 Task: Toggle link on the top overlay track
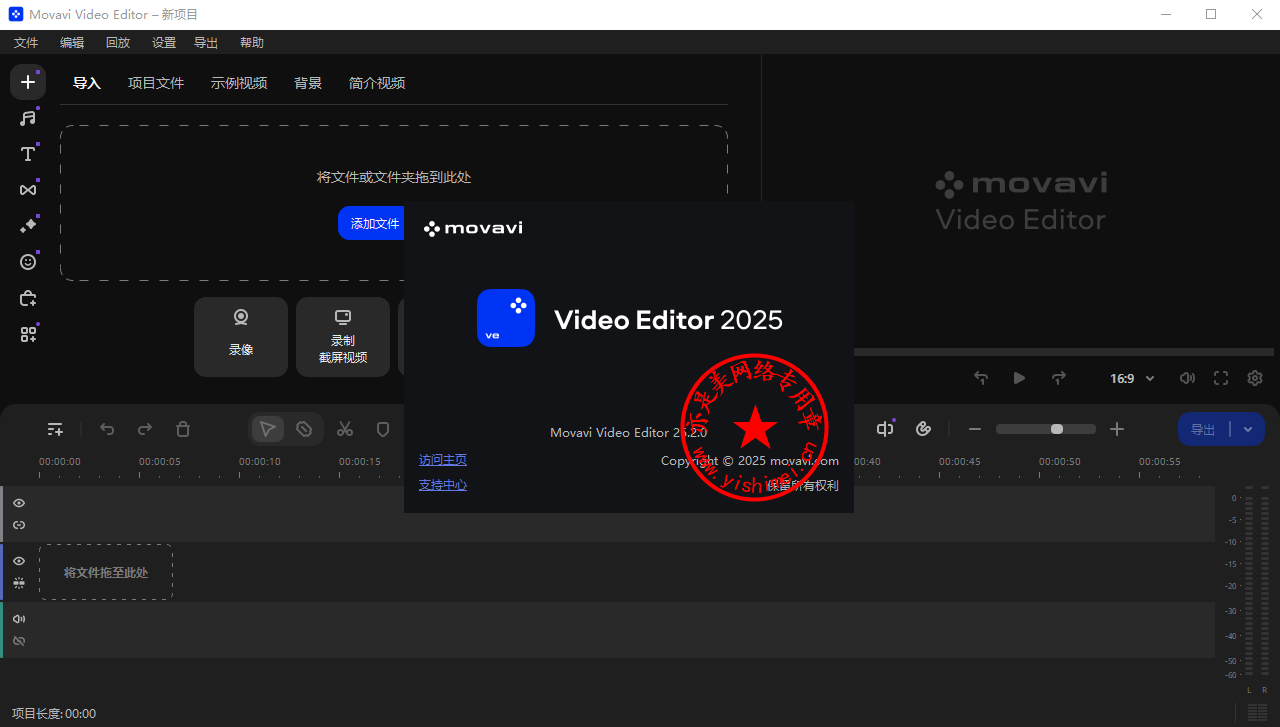click(19, 525)
